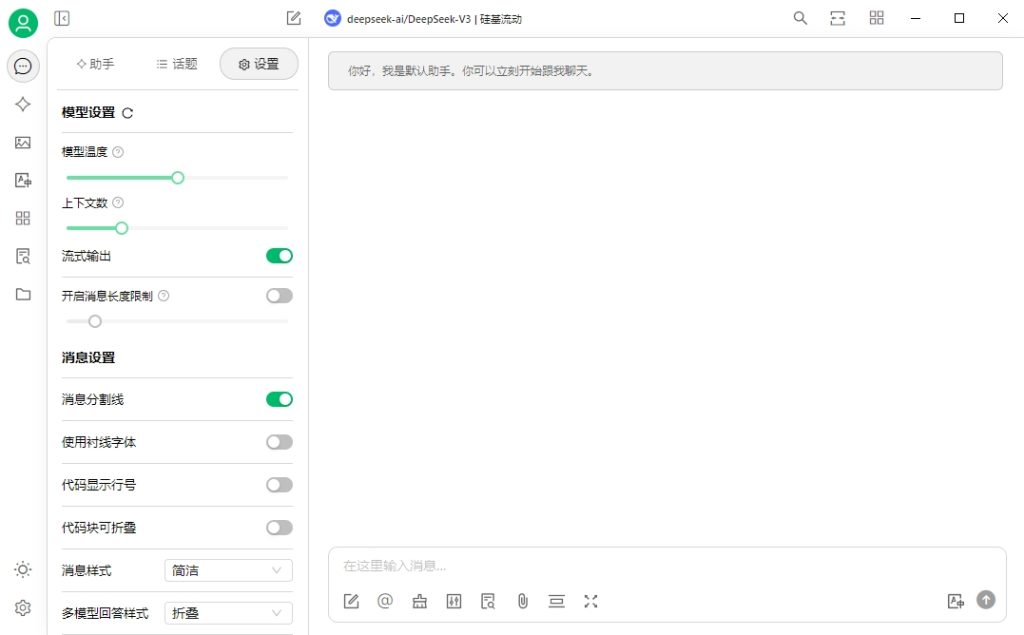Adjust the 模型温度 slider handle
This screenshot has width=1024, height=635.
tap(178, 178)
